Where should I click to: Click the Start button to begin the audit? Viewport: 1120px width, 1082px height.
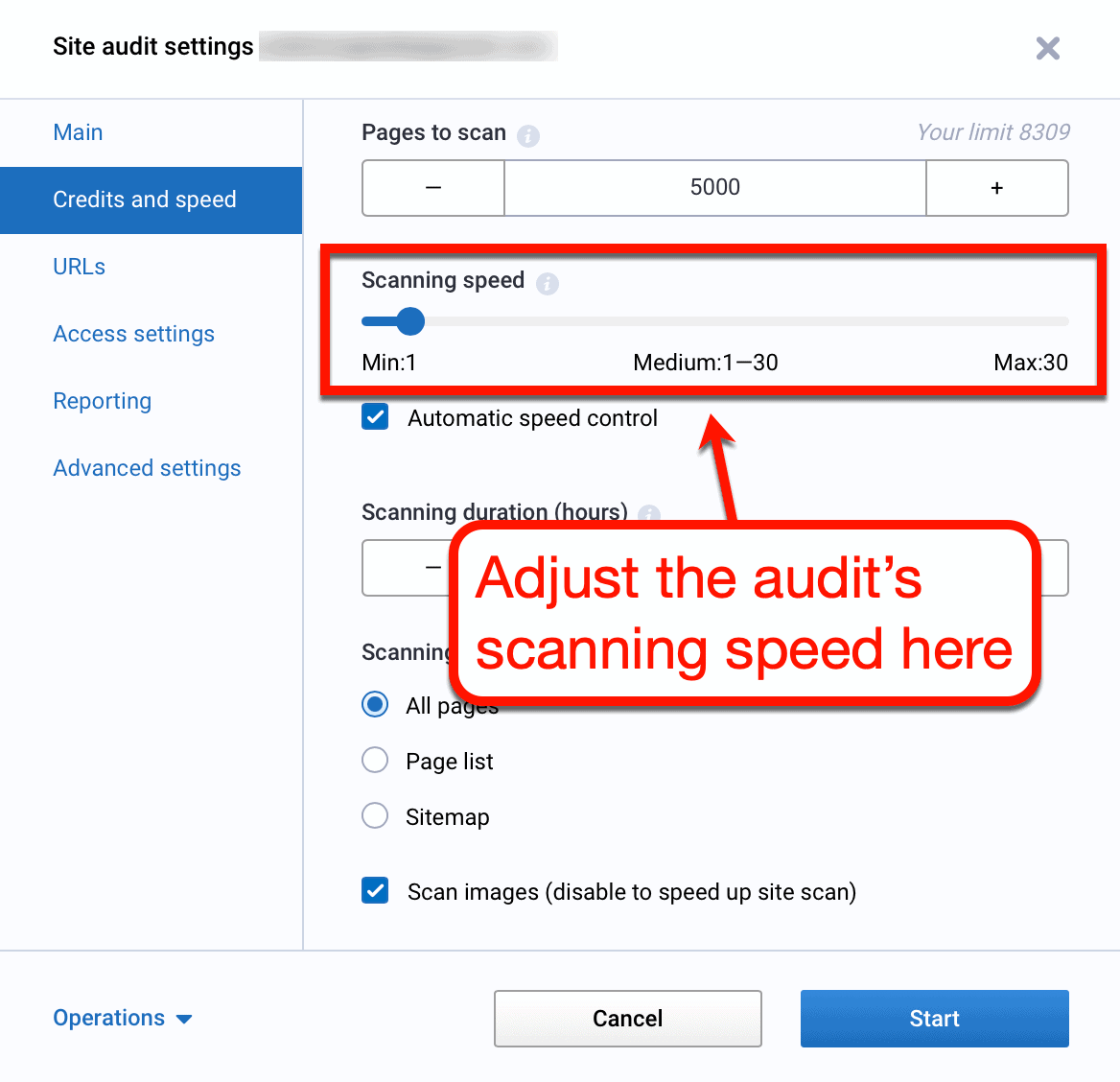[x=934, y=1018]
